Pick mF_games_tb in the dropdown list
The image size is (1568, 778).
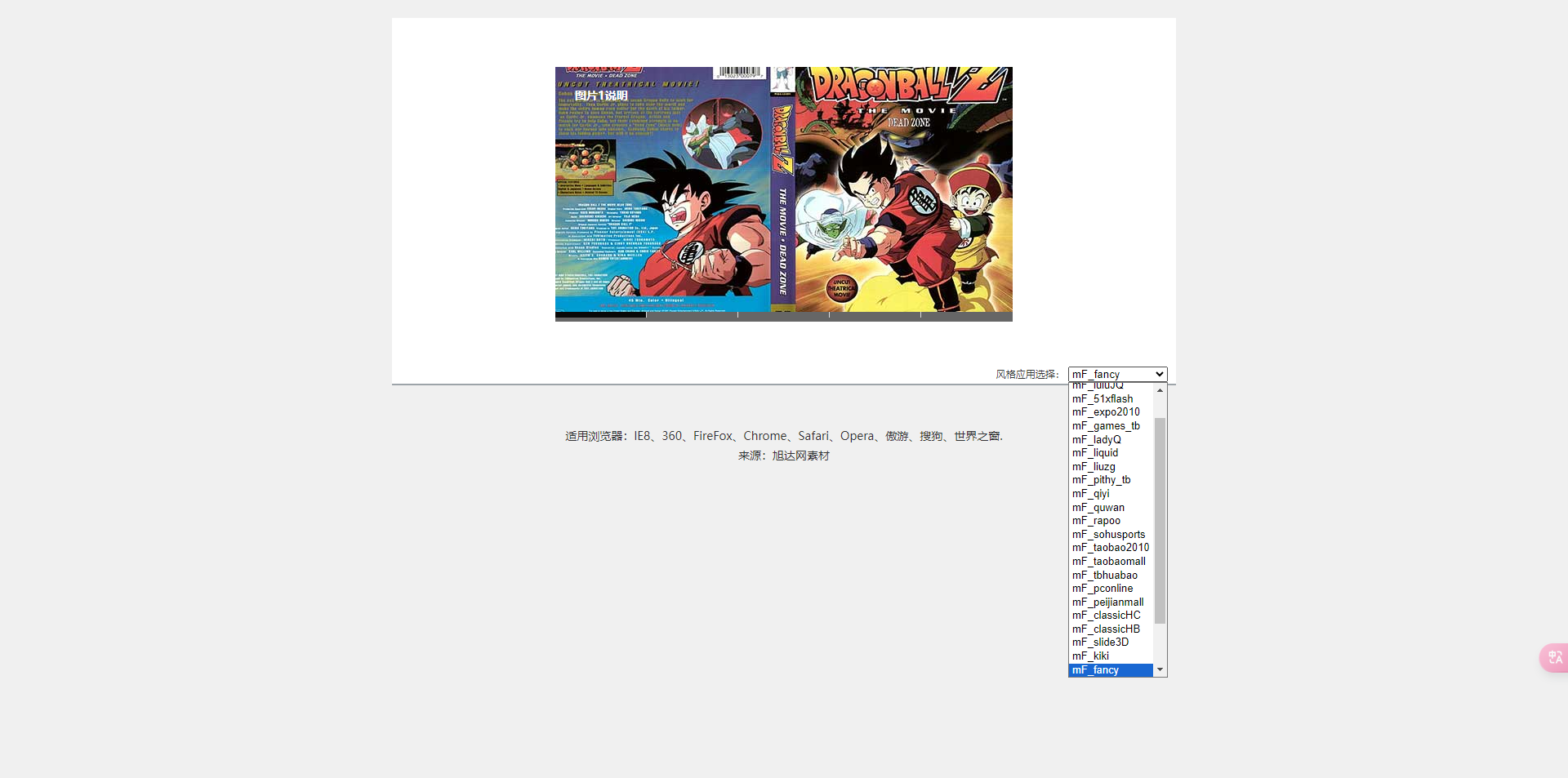pyautogui.click(x=1111, y=425)
